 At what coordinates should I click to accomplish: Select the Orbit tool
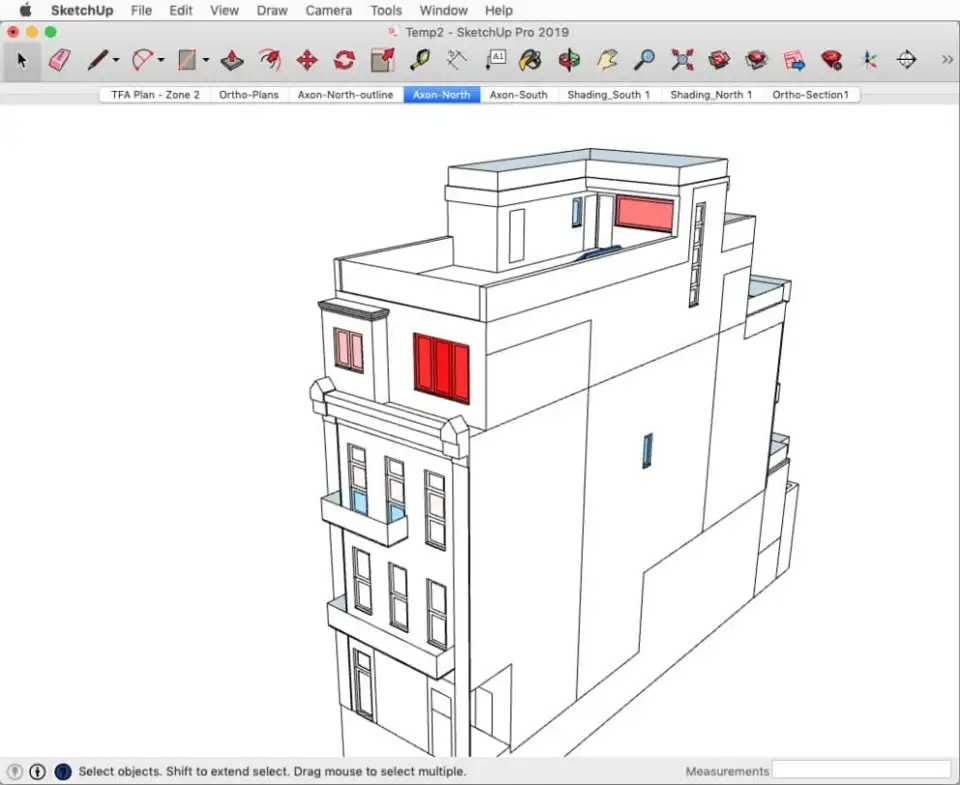569,60
